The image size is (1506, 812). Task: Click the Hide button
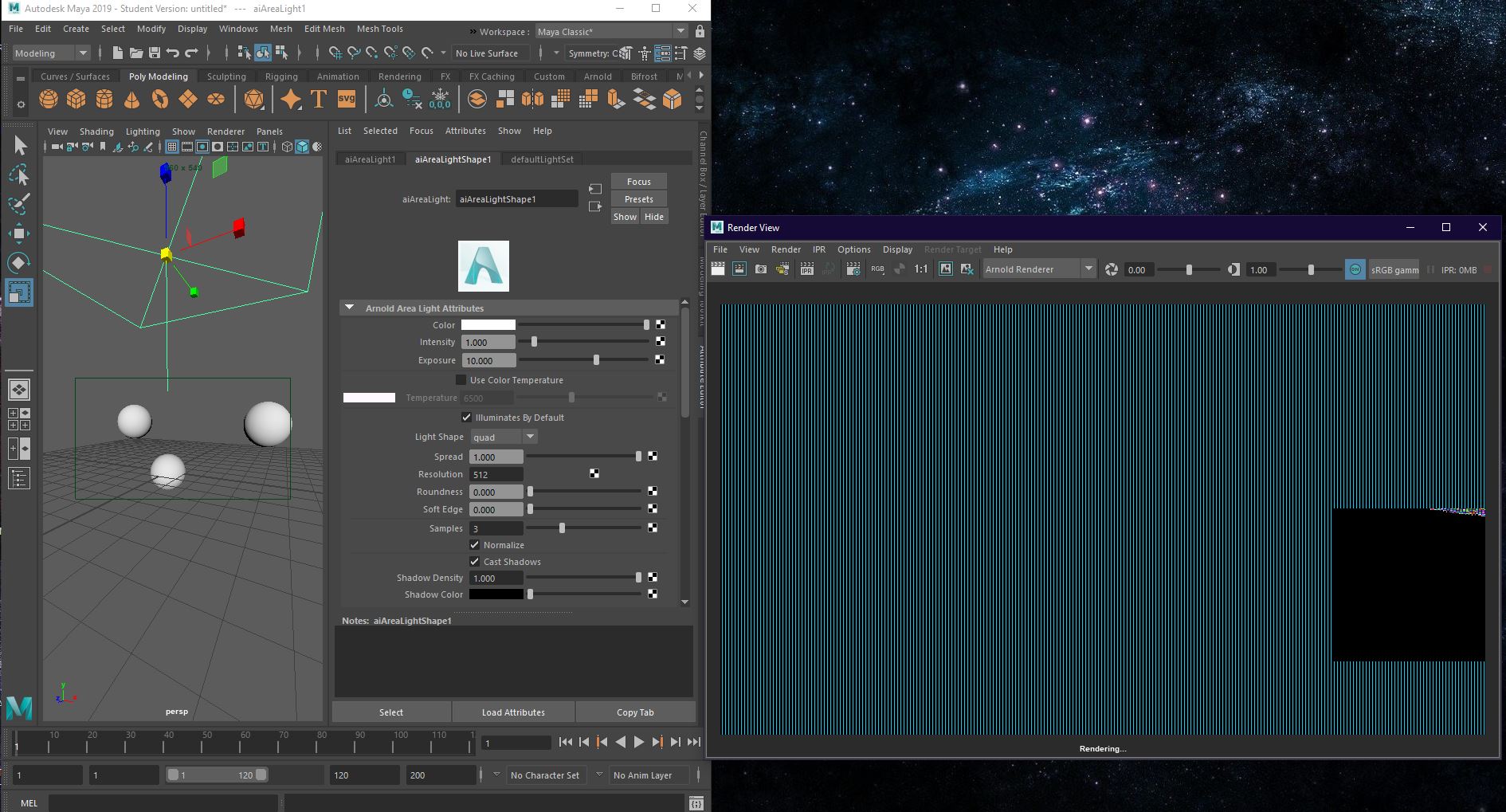click(x=653, y=217)
